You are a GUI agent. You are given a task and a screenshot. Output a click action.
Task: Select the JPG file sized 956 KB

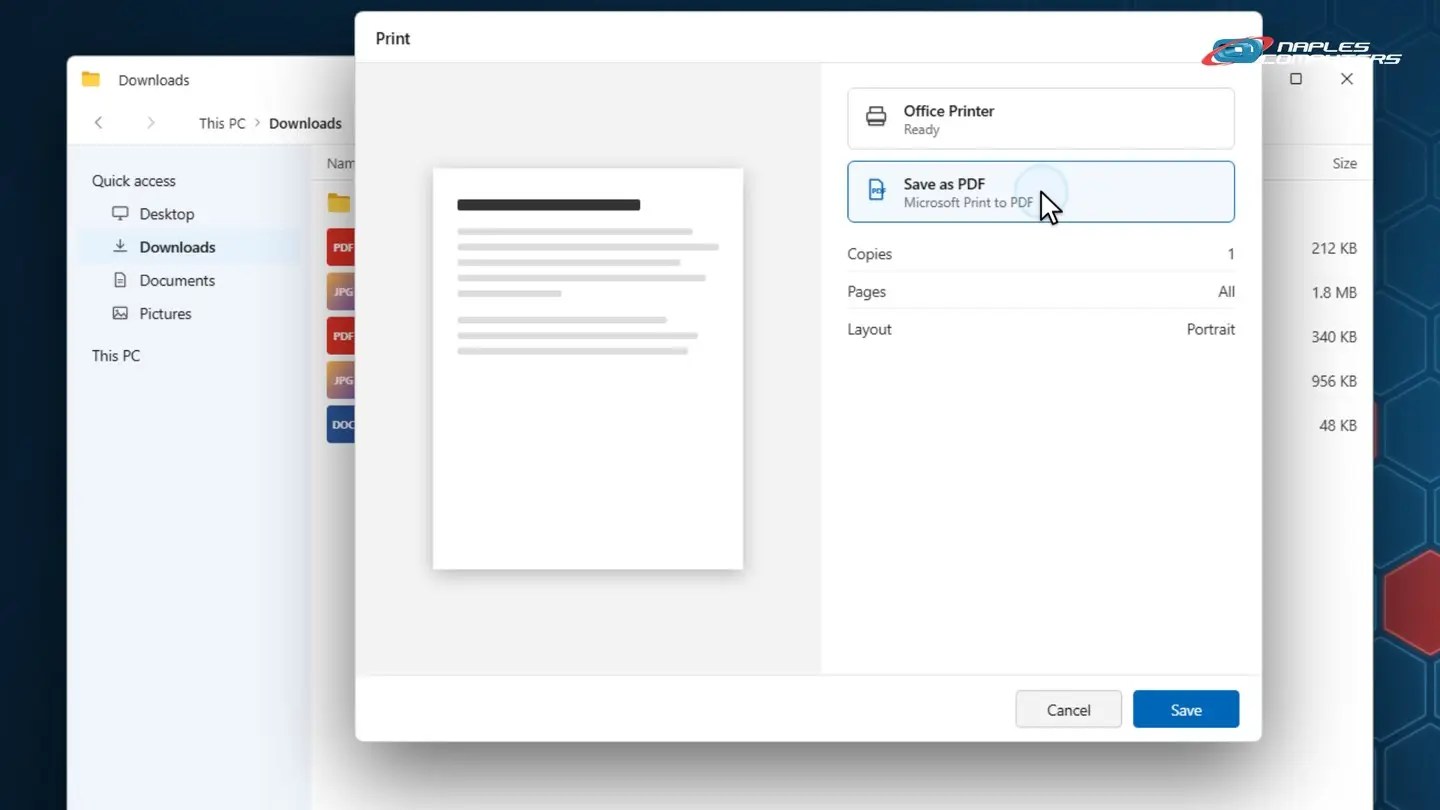pos(341,380)
